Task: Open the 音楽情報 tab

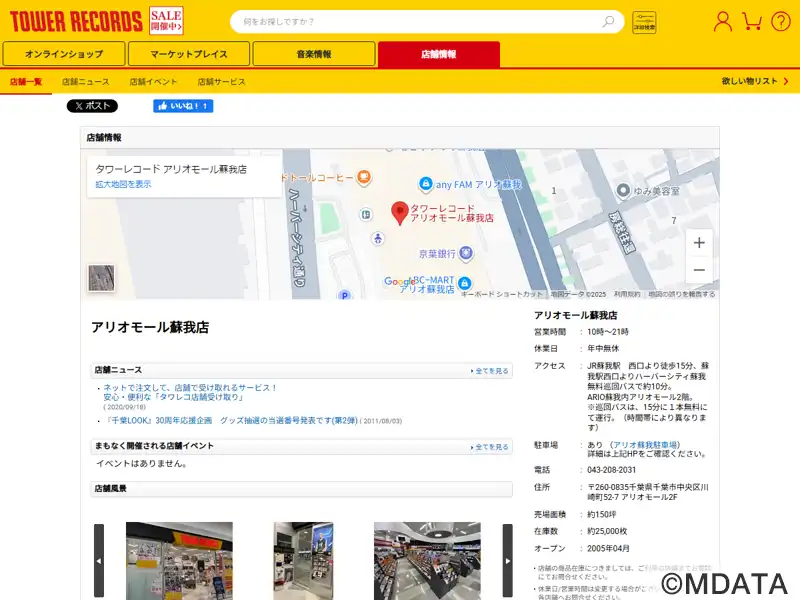Action: (314, 54)
